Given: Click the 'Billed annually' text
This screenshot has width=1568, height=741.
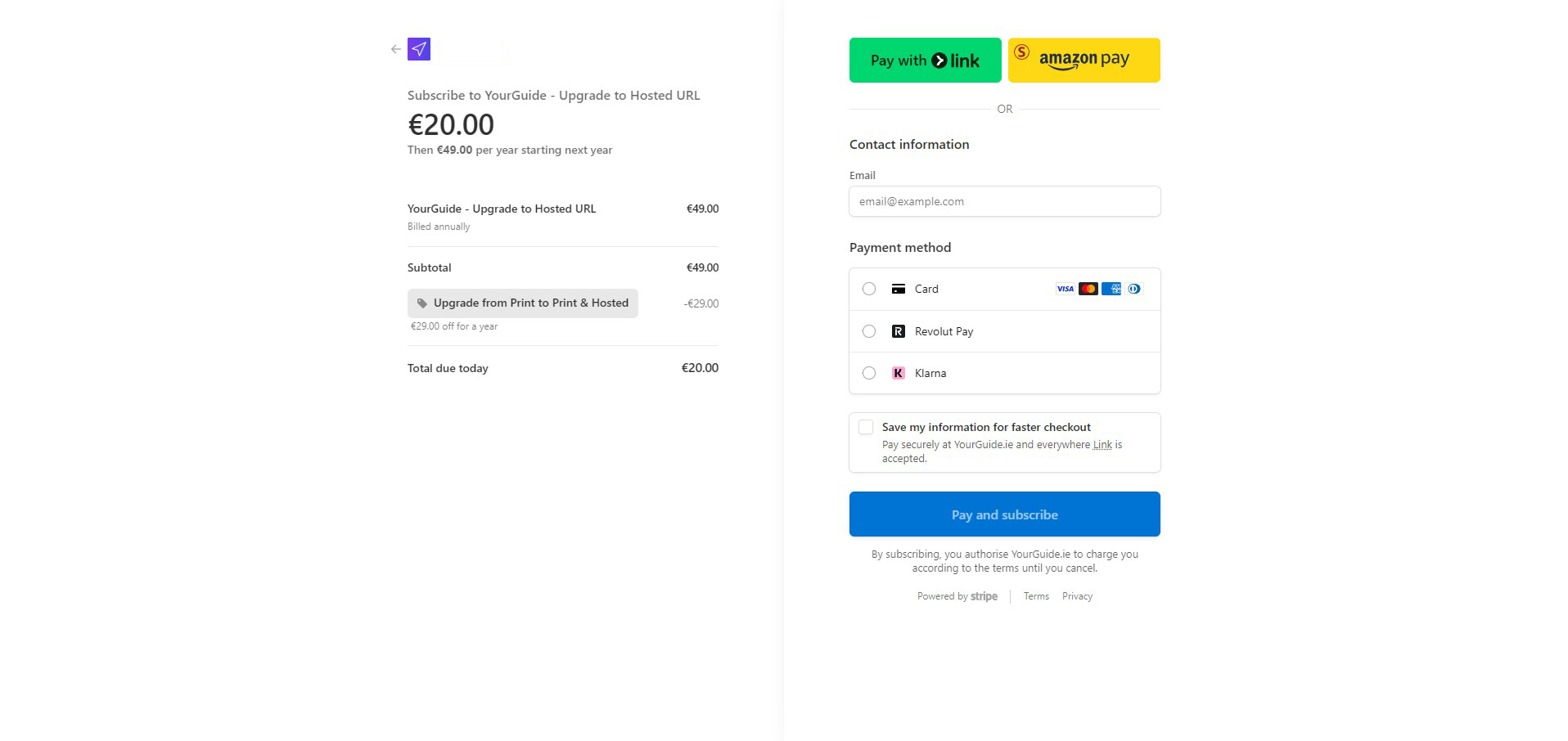Looking at the screenshot, I should pos(439,227).
